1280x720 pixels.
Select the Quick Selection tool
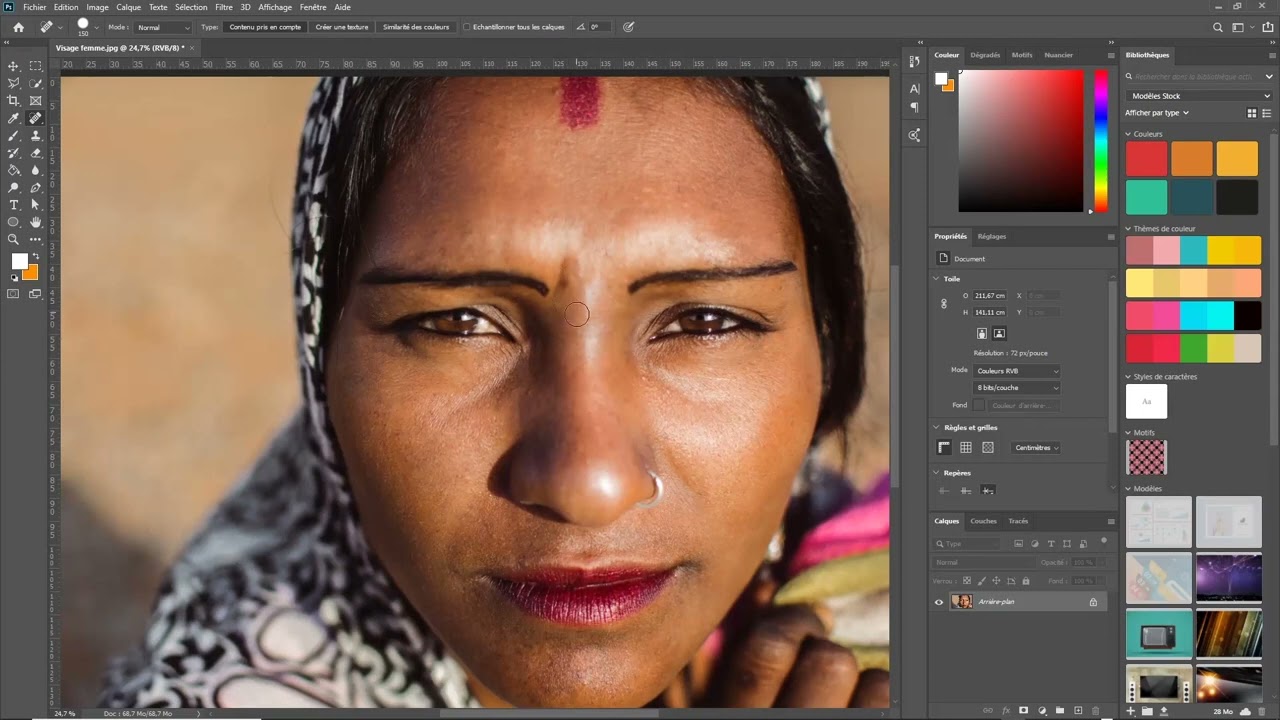pyautogui.click(x=36, y=83)
